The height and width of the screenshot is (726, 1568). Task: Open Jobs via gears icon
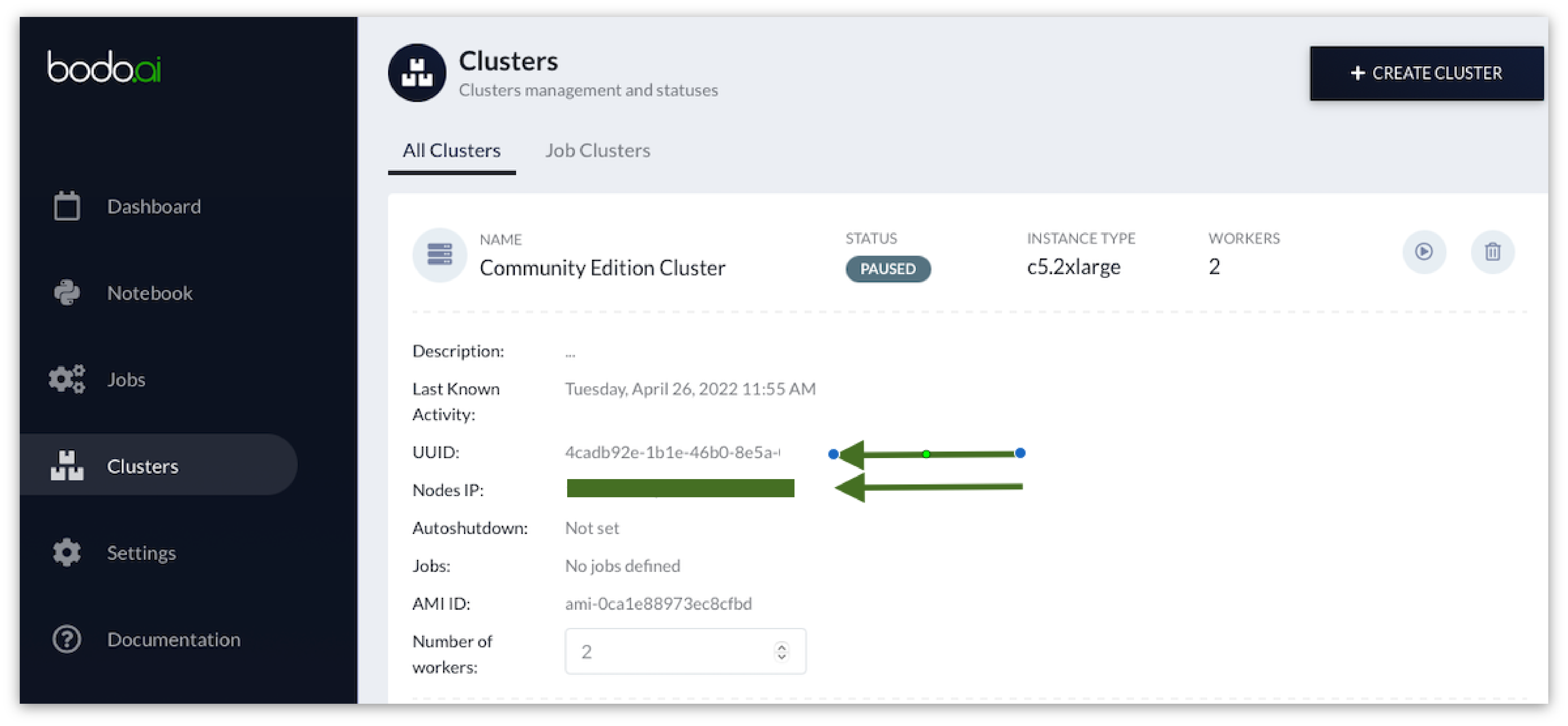(x=66, y=379)
